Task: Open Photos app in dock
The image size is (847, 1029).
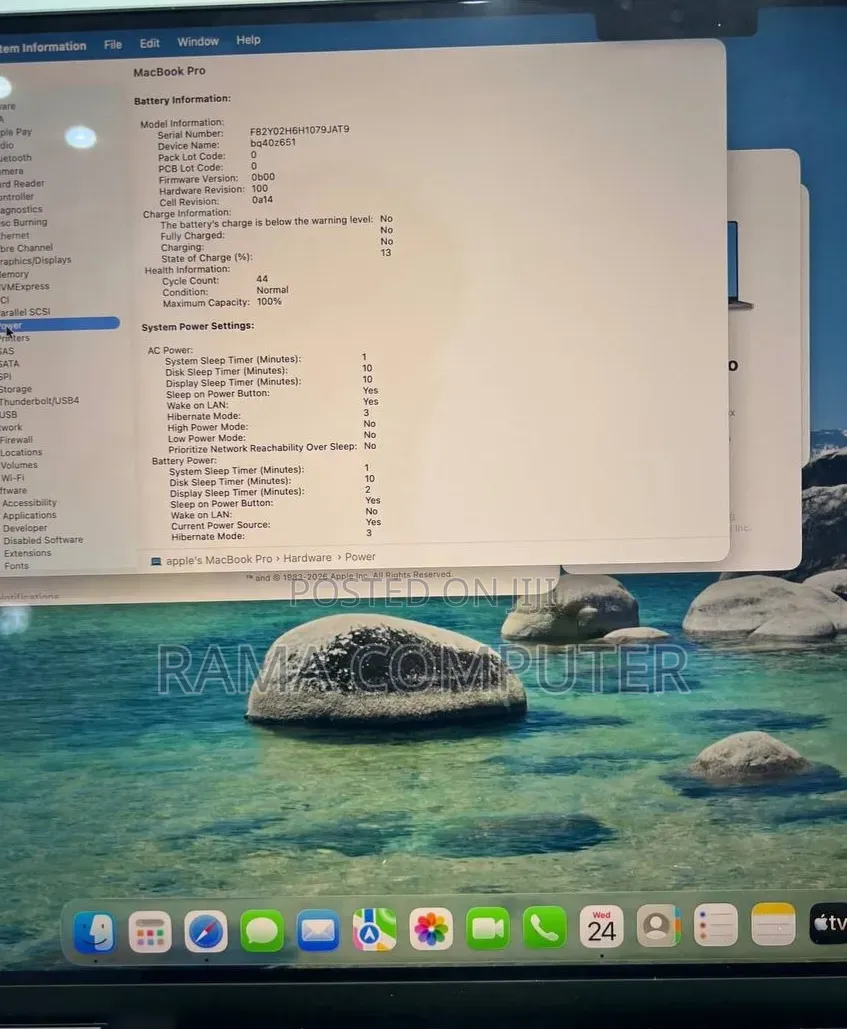Action: tap(431, 929)
